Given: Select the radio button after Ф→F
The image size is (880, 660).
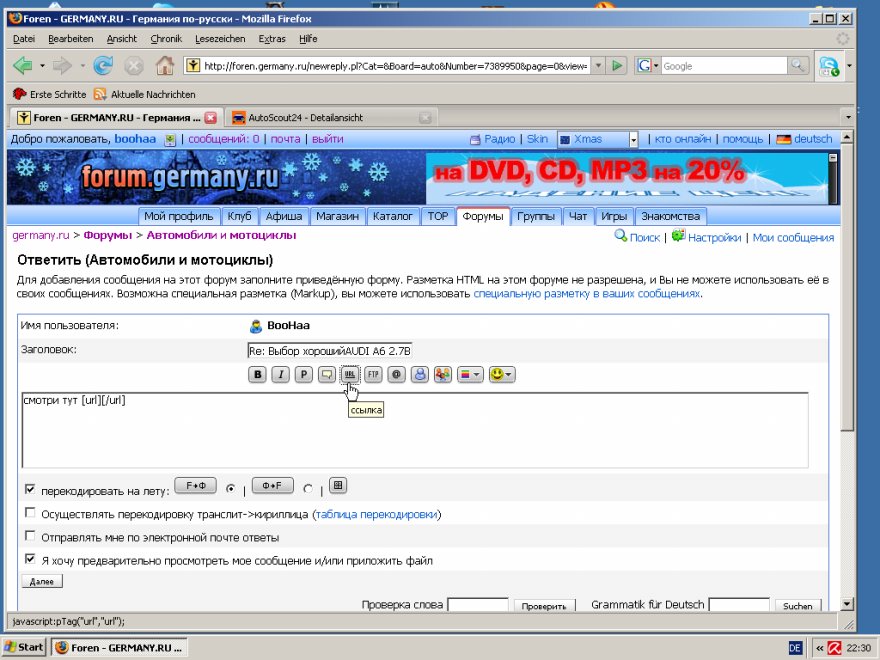Looking at the screenshot, I should [308, 489].
